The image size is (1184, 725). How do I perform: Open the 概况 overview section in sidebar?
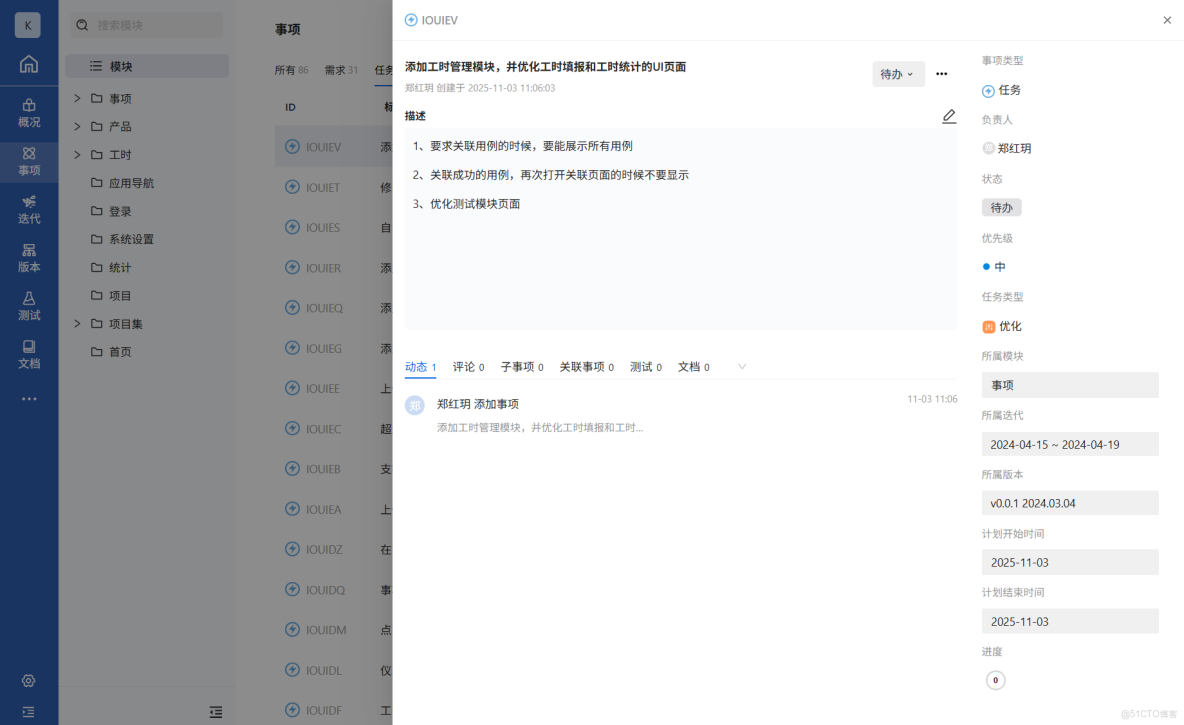pos(29,112)
